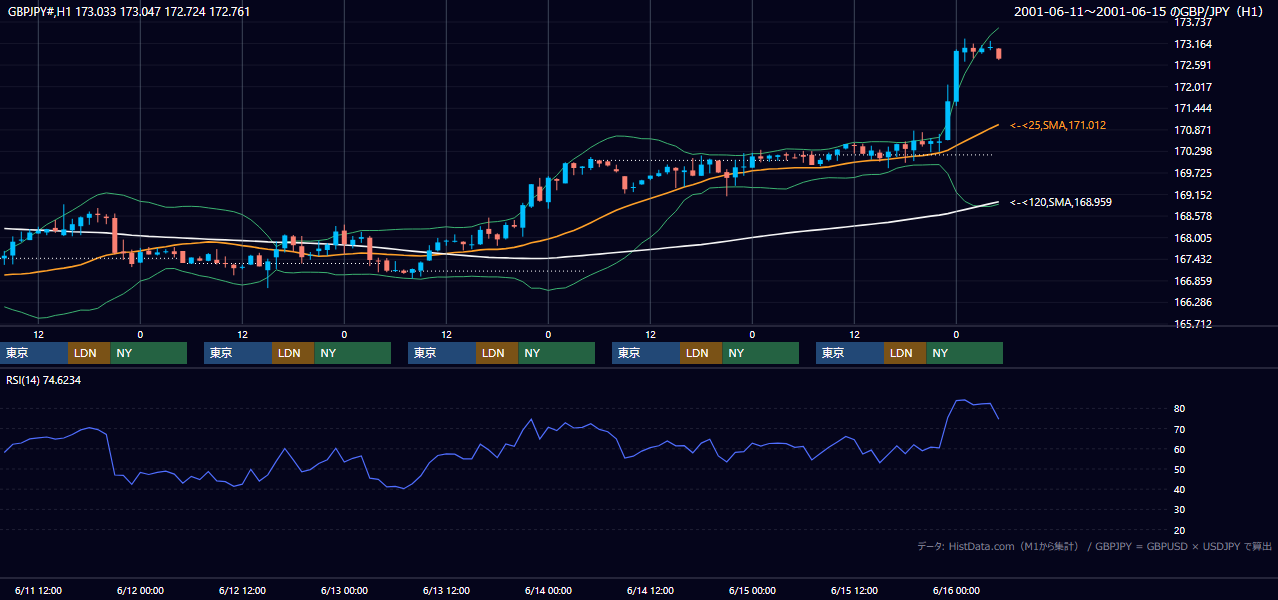Select the 6/13 12:00 date label

446,590
